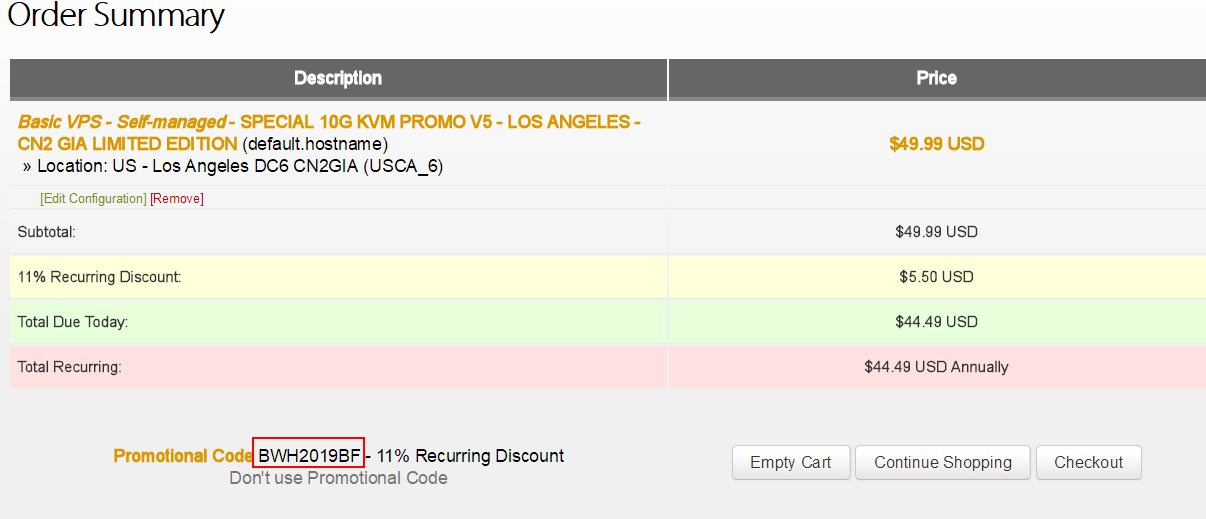Click the Promotional Code orange label
Viewport: 1206px width, 519px height.
[183, 456]
